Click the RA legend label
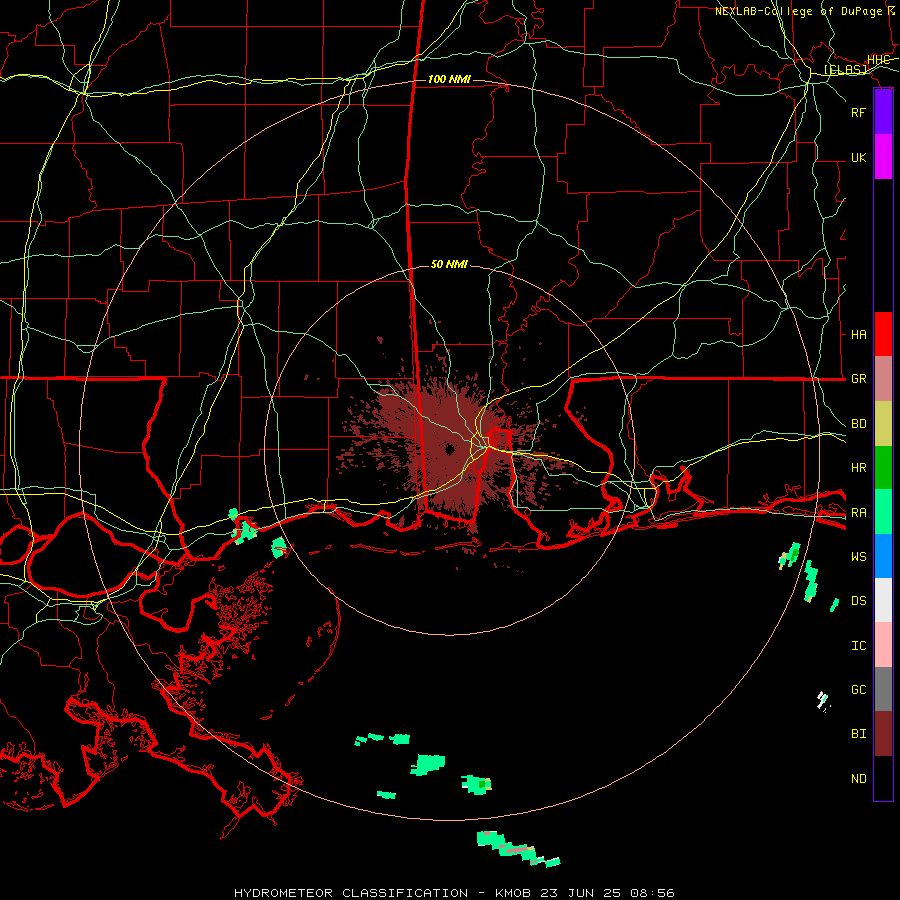This screenshot has width=900, height=900. [858, 512]
